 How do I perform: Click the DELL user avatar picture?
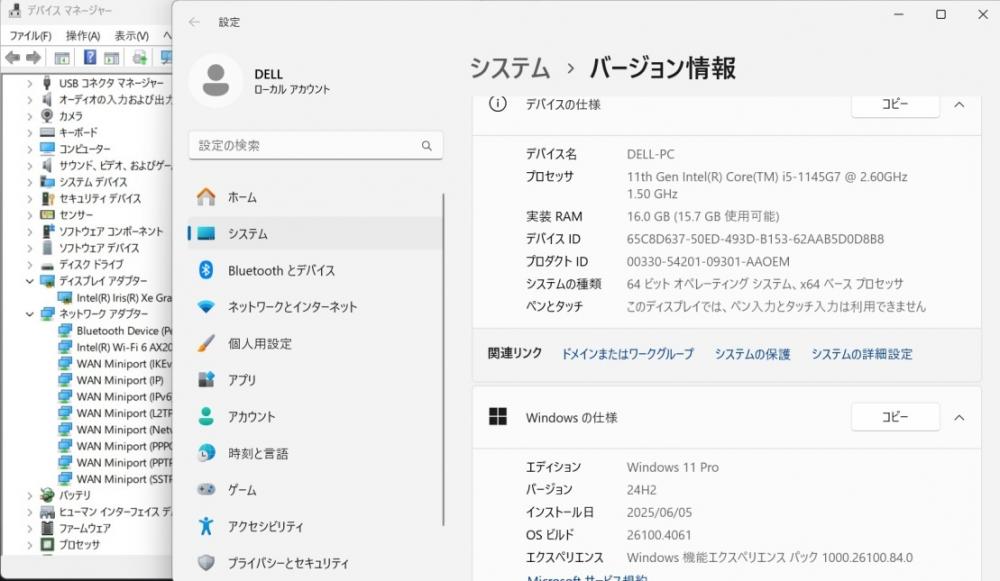pos(216,80)
